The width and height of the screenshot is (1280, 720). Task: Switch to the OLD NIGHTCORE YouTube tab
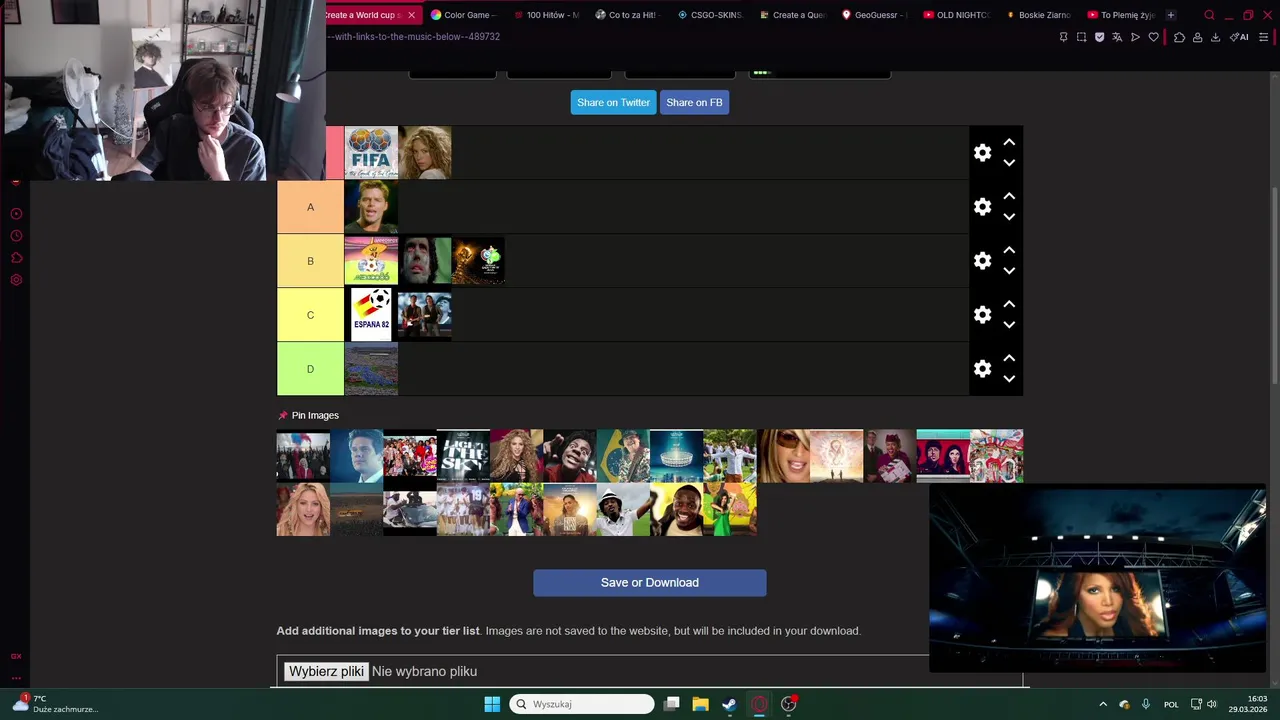pos(957,15)
